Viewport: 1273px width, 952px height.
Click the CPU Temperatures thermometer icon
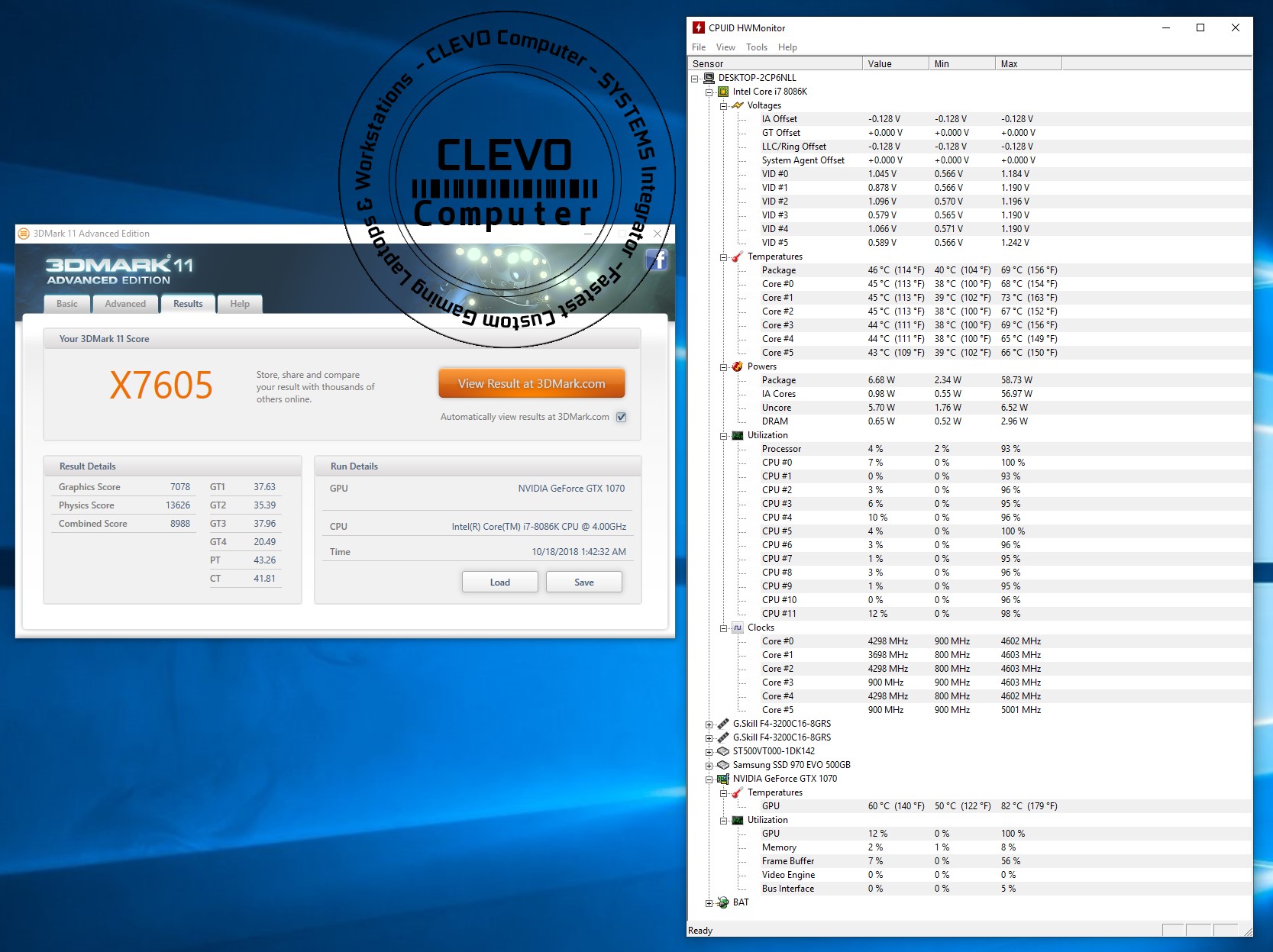738,257
